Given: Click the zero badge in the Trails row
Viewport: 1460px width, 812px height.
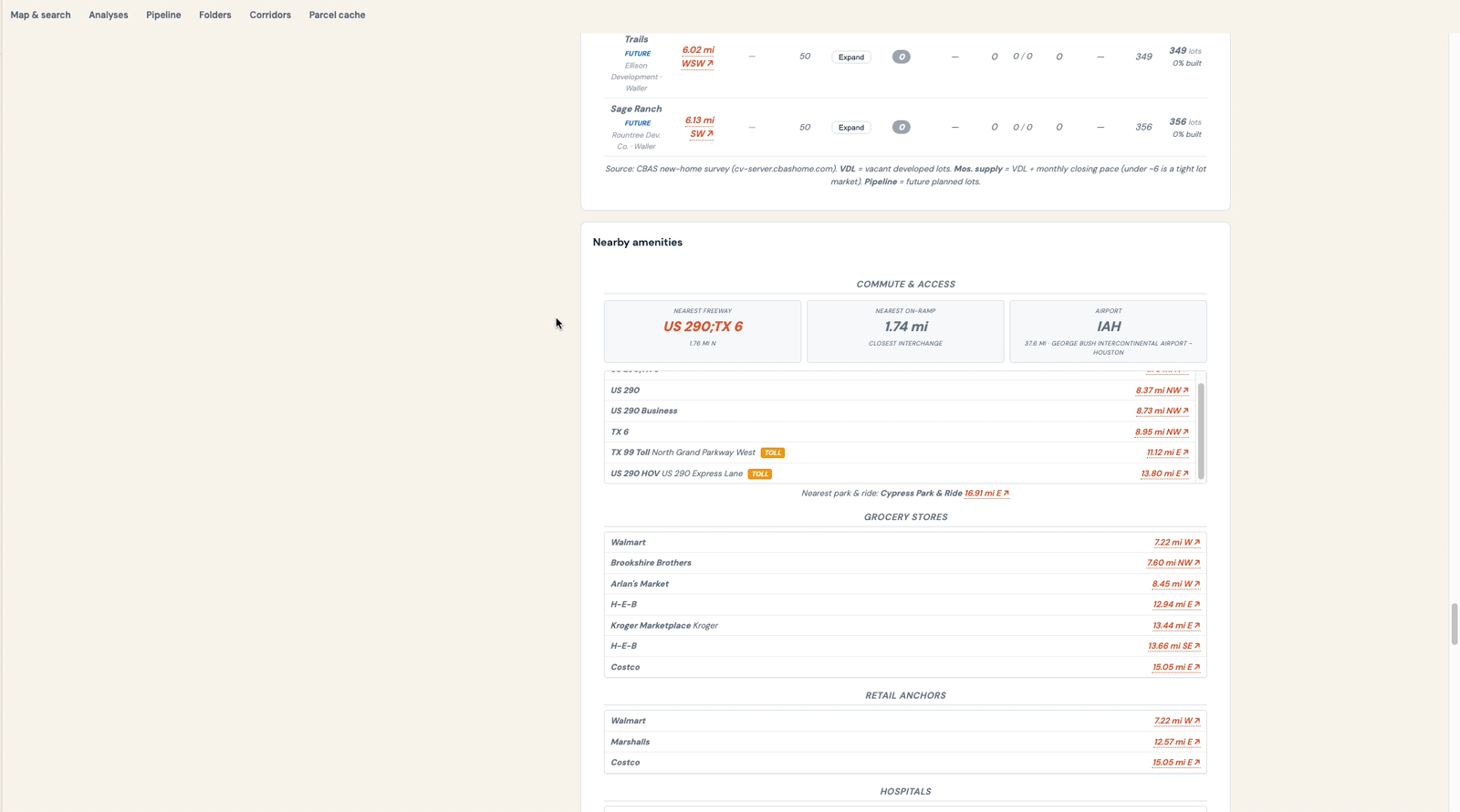Looking at the screenshot, I should click(x=901, y=57).
